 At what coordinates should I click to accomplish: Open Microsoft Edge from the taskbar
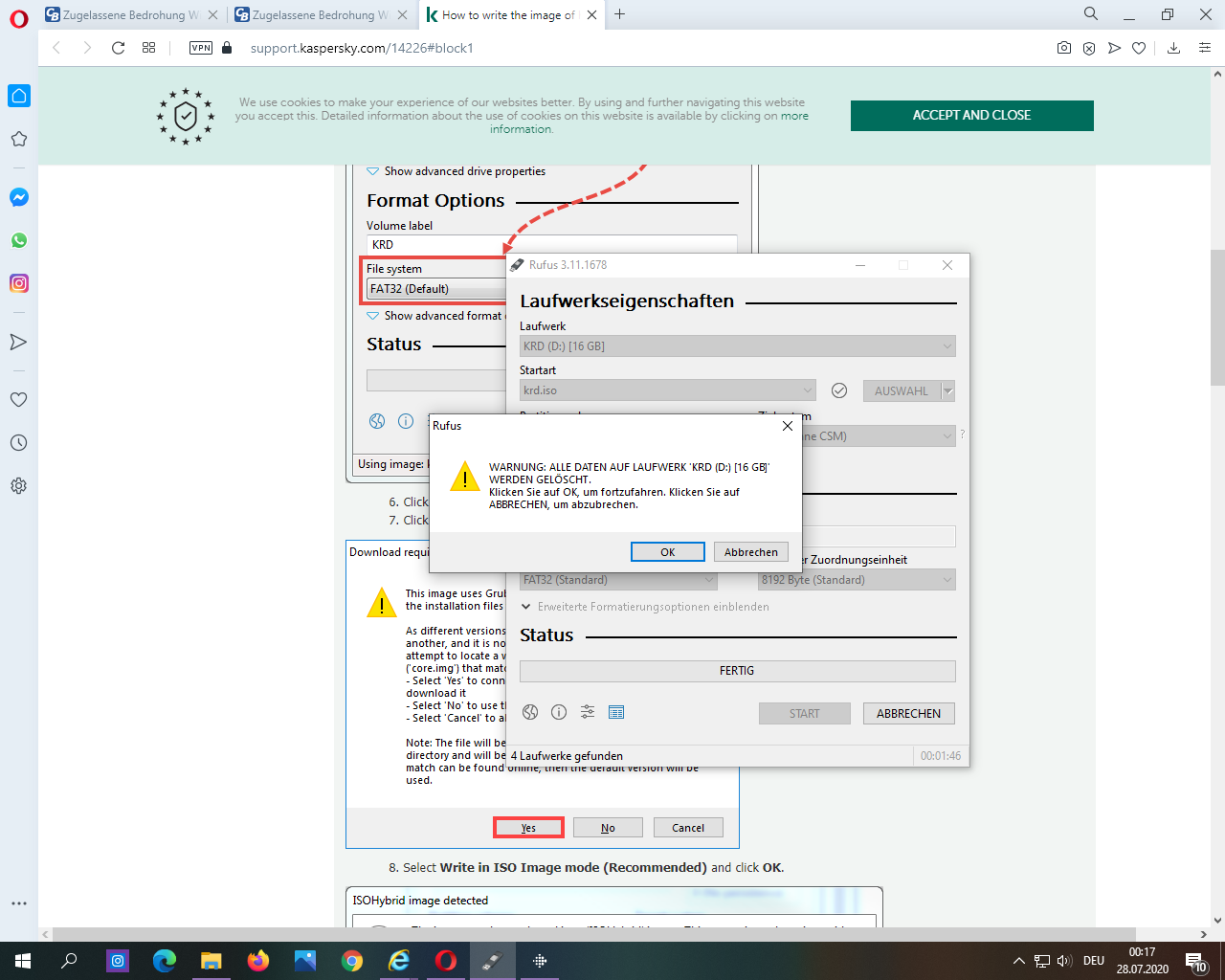165,961
